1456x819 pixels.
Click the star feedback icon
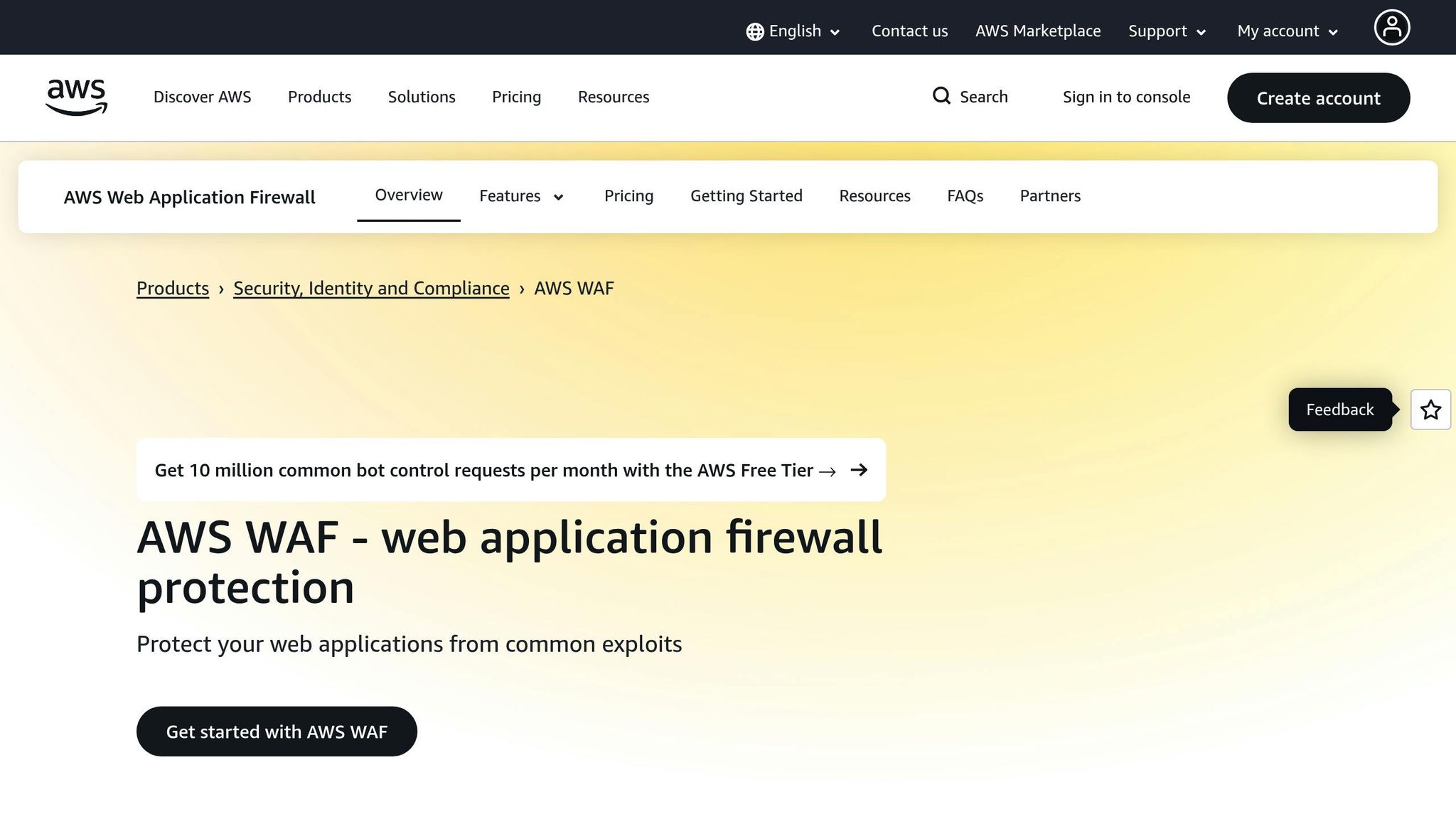(x=1430, y=409)
